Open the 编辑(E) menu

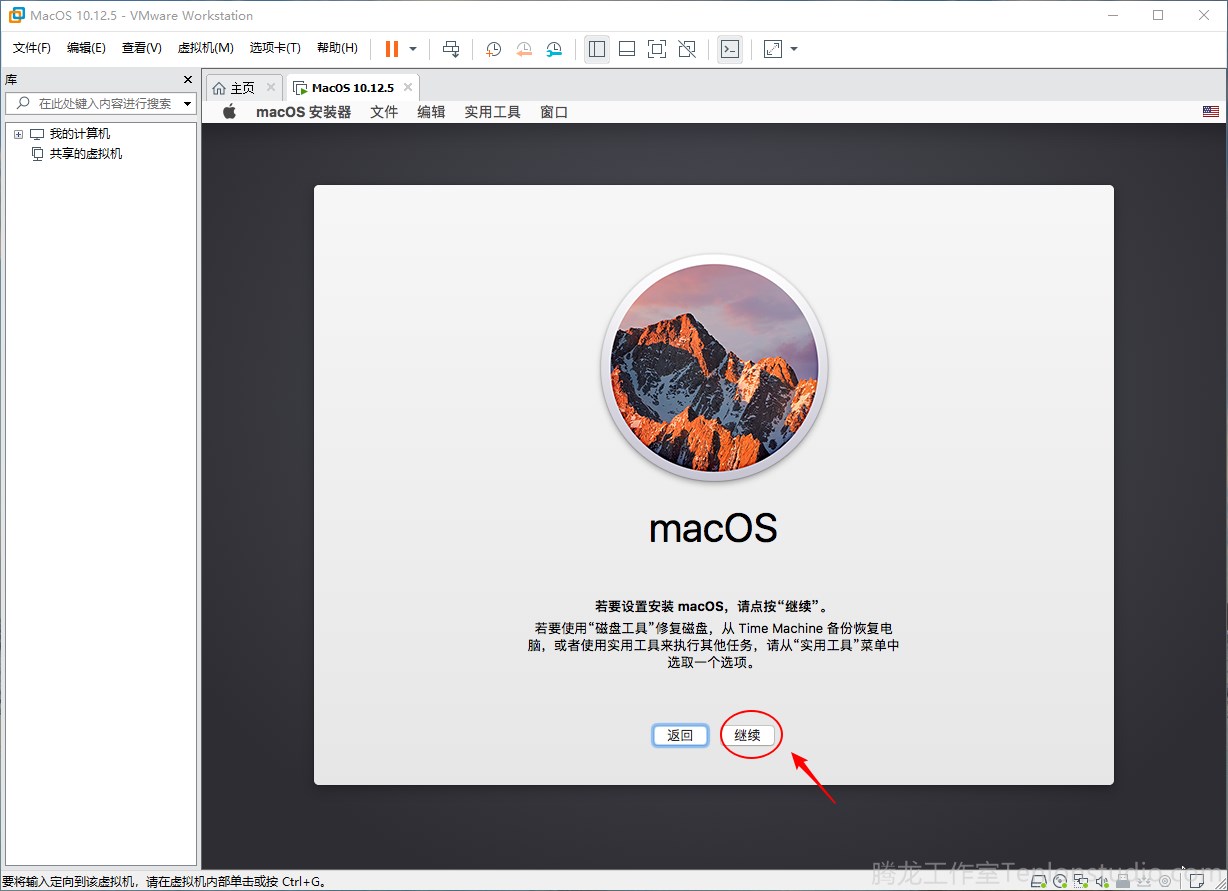click(x=86, y=48)
